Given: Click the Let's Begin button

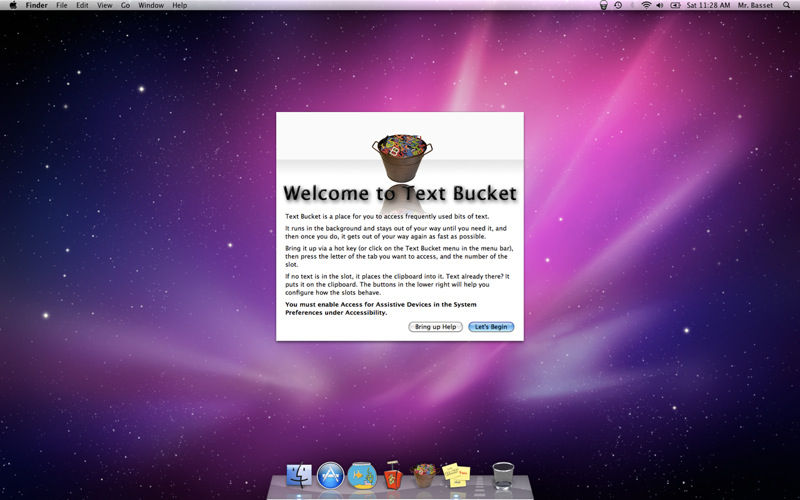Looking at the screenshot, I should click(x=491, y=327).
